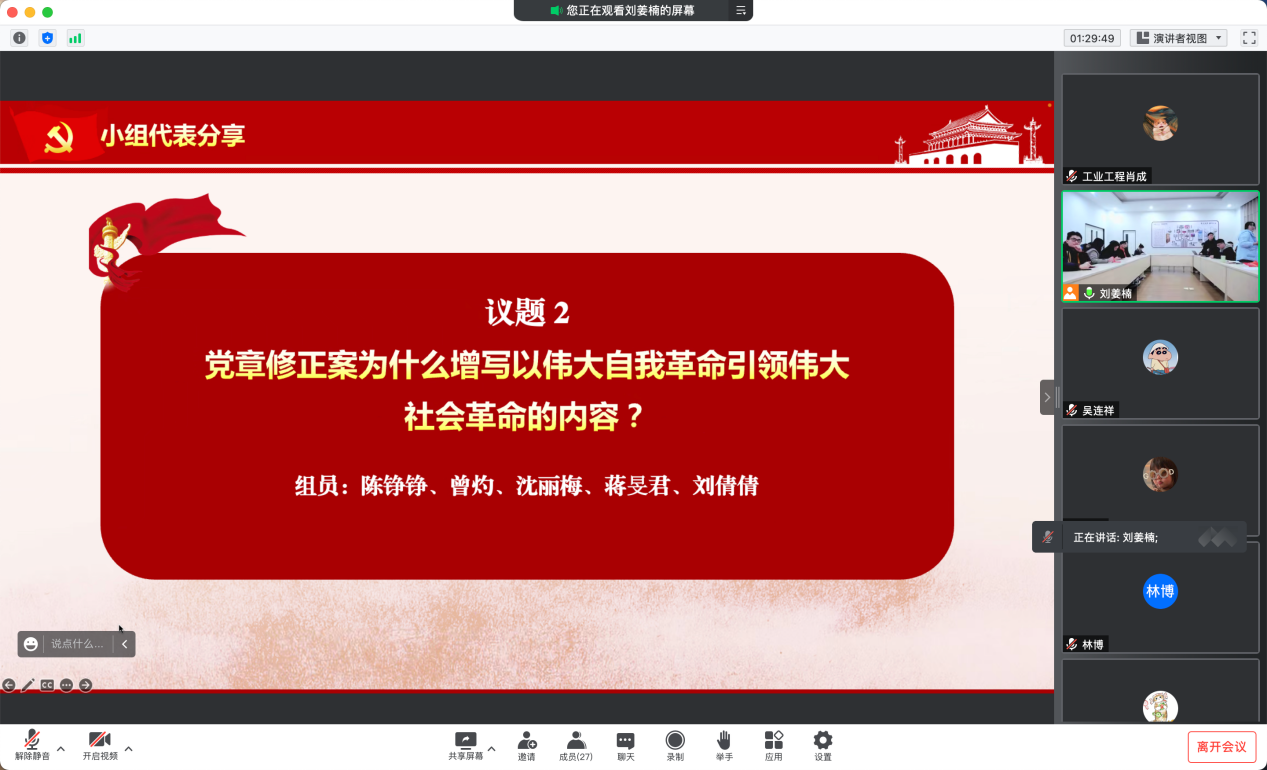Open the meeting info icon
Screen dimensions: 1267x770
point(19,38)
